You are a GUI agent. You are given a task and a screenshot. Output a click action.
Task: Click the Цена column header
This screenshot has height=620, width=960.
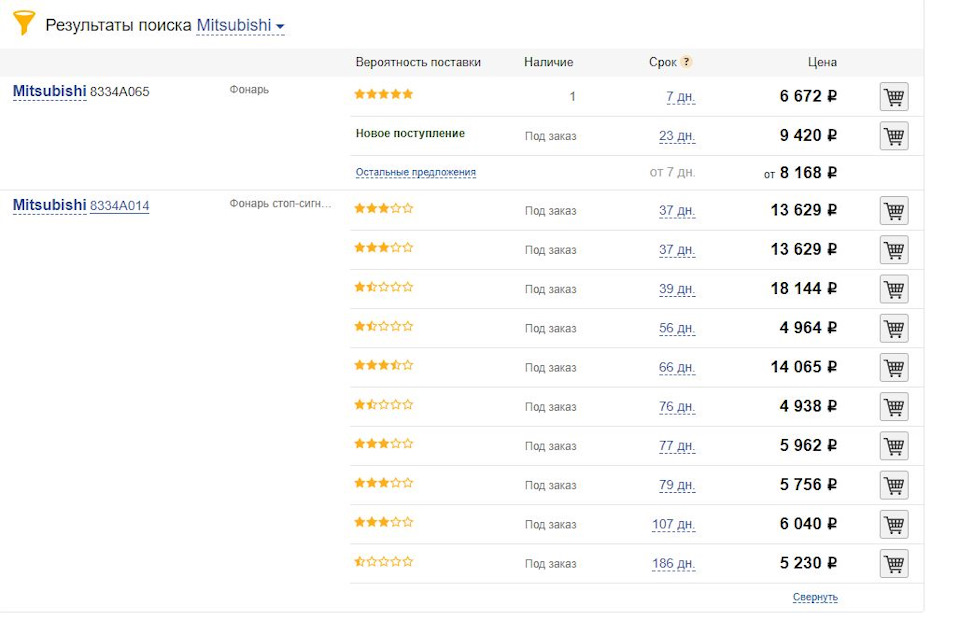coord(822,62)
